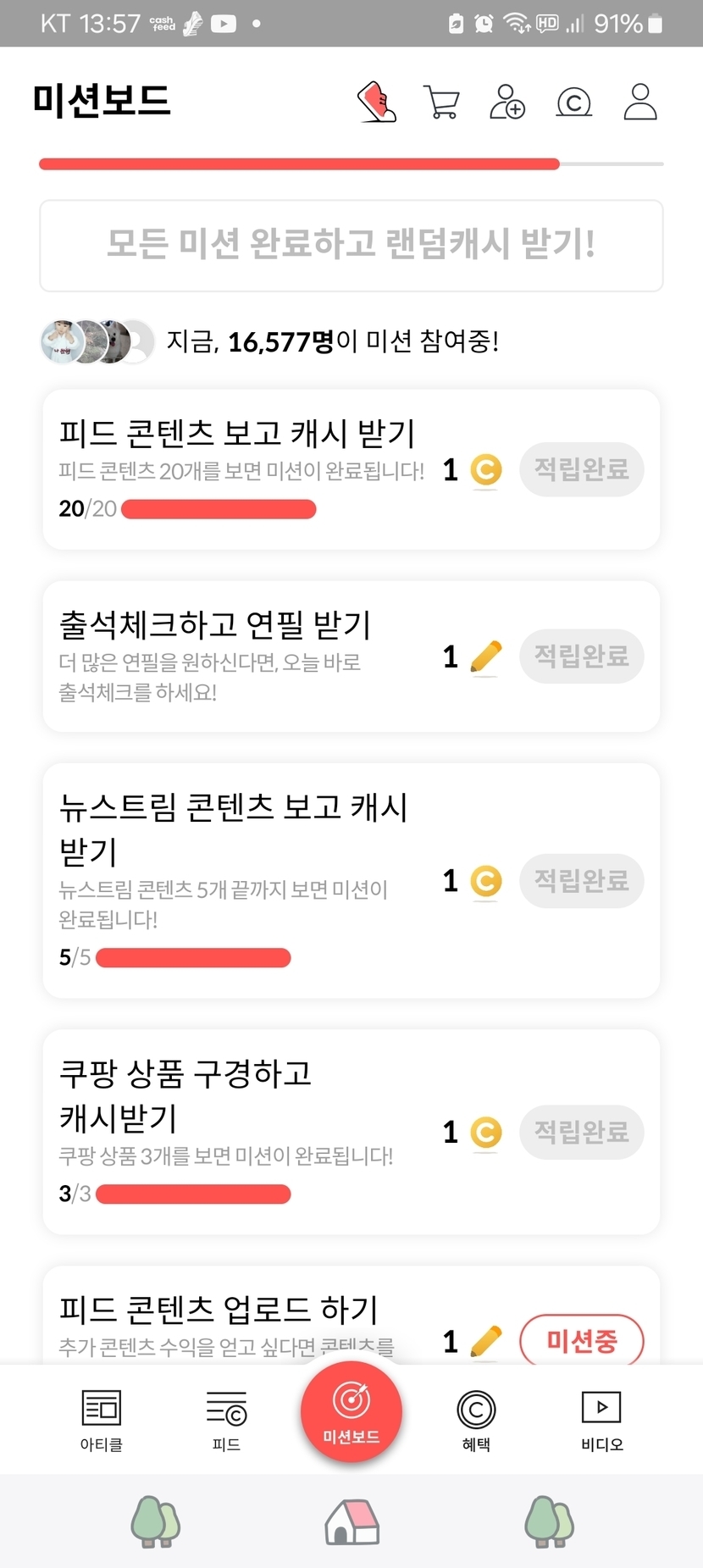Viewport: 703px width, 1568px height.
Task: Tap the invite friend icon
Action: click(507, 102)
